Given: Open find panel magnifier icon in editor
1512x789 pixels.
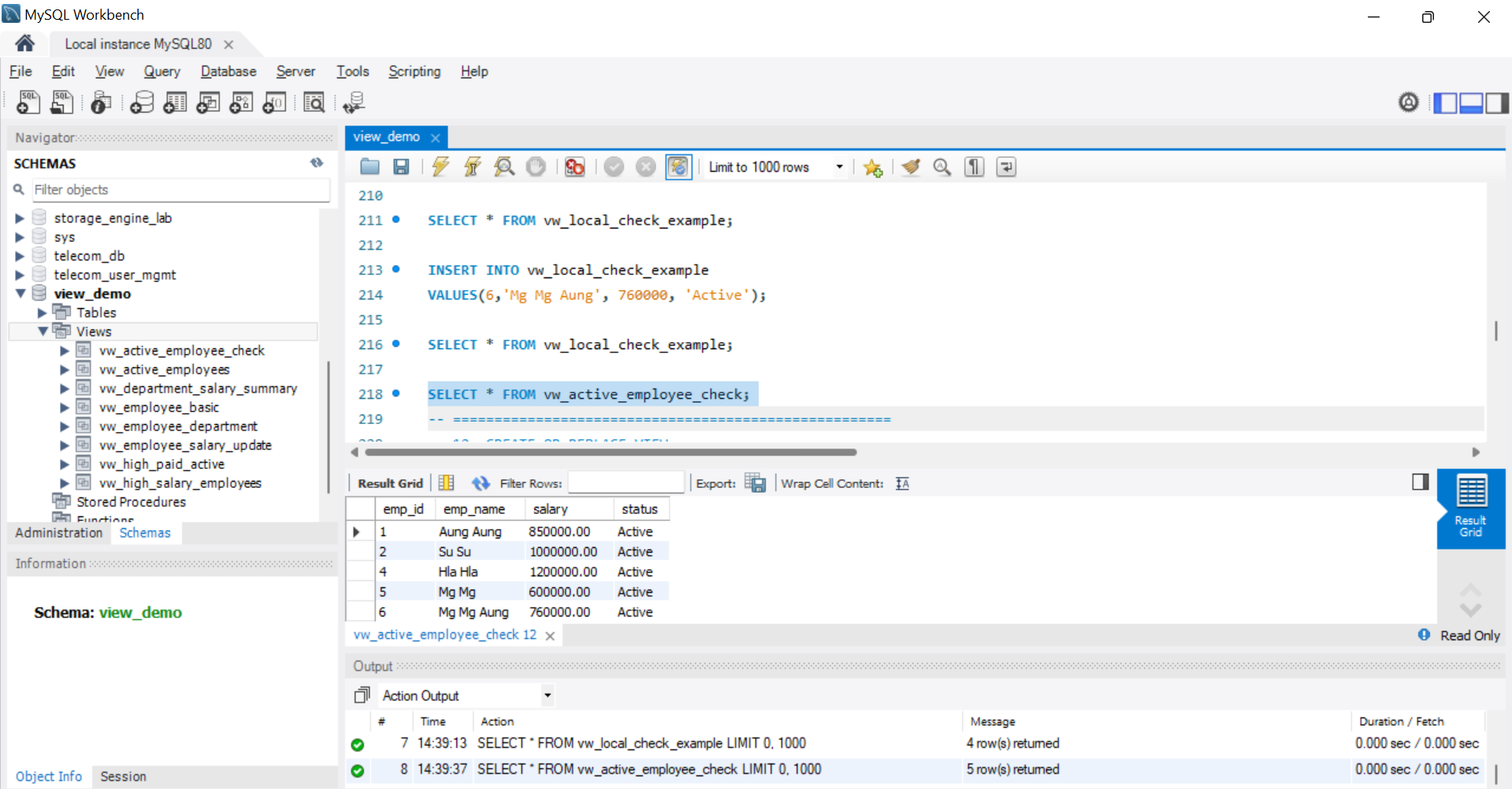Looking at the screenshot, I should pyautogui.click(x=942, y=166).
